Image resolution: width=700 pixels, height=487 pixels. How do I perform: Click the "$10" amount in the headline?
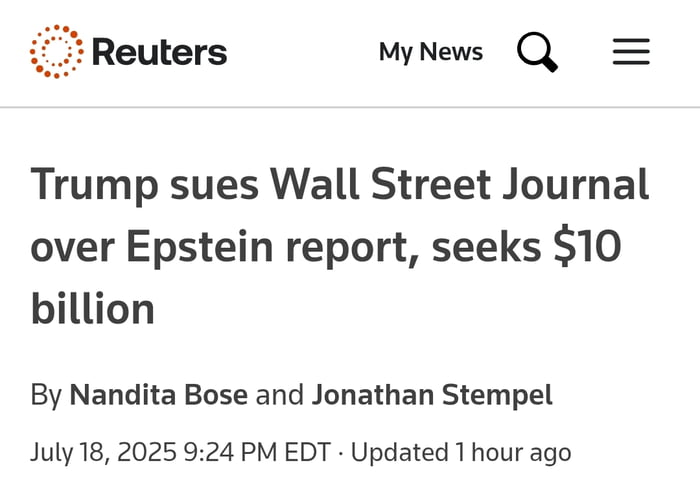click(x=586, y=247)
